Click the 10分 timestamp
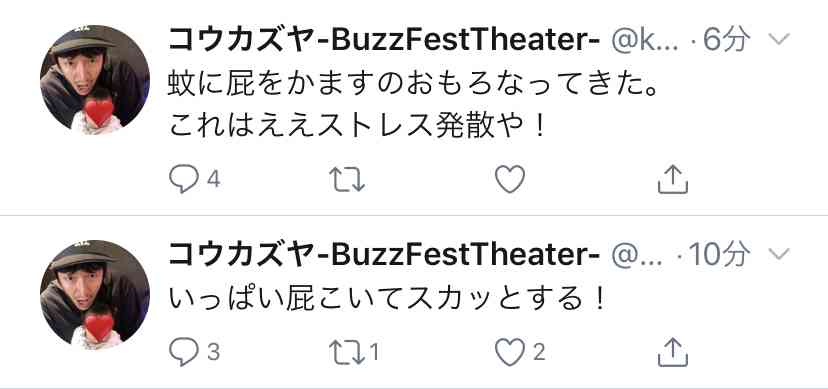Screen dimensions: 828x389 coord(719,255)
